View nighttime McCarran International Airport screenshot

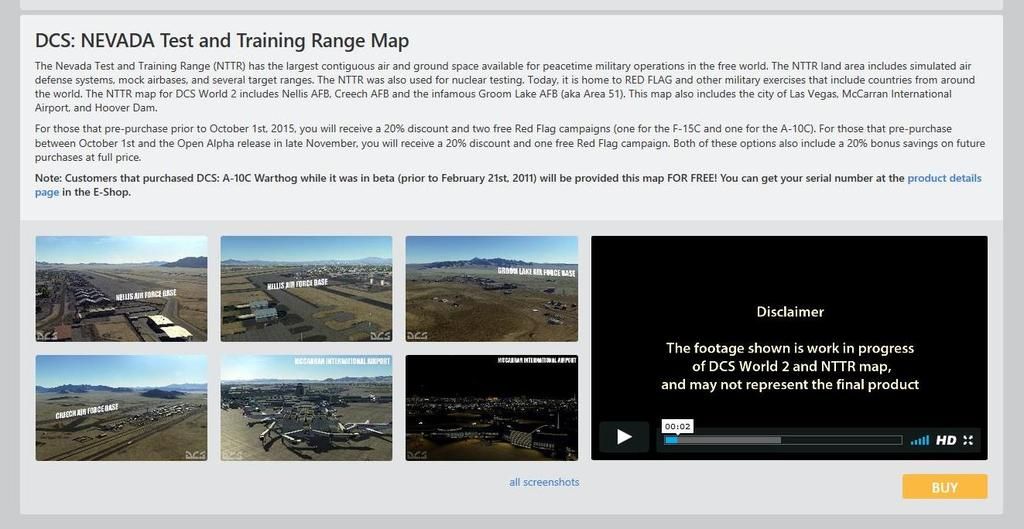tap(491, 408)
